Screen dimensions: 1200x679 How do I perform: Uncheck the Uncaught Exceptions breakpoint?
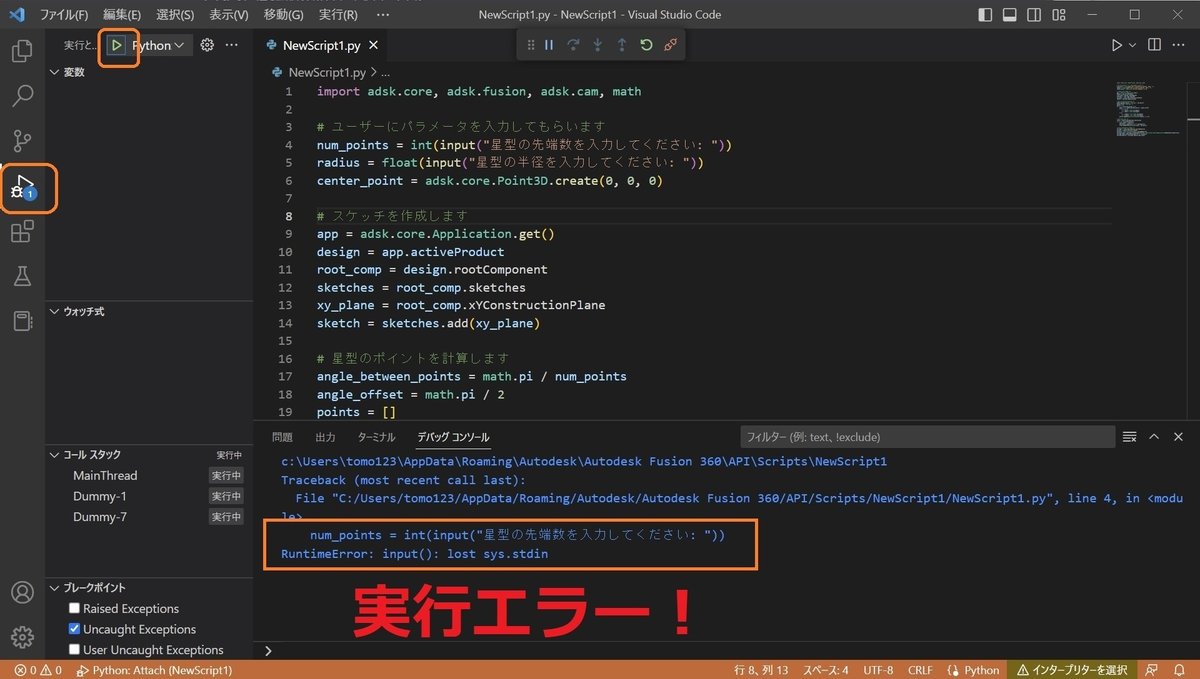74,629
